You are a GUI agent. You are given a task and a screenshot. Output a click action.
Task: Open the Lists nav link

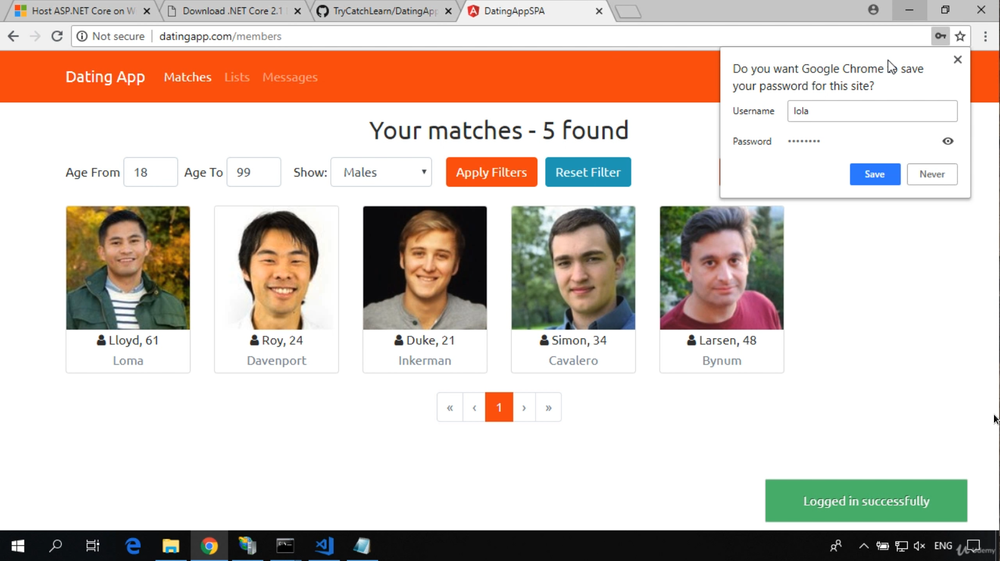(237, 77)
